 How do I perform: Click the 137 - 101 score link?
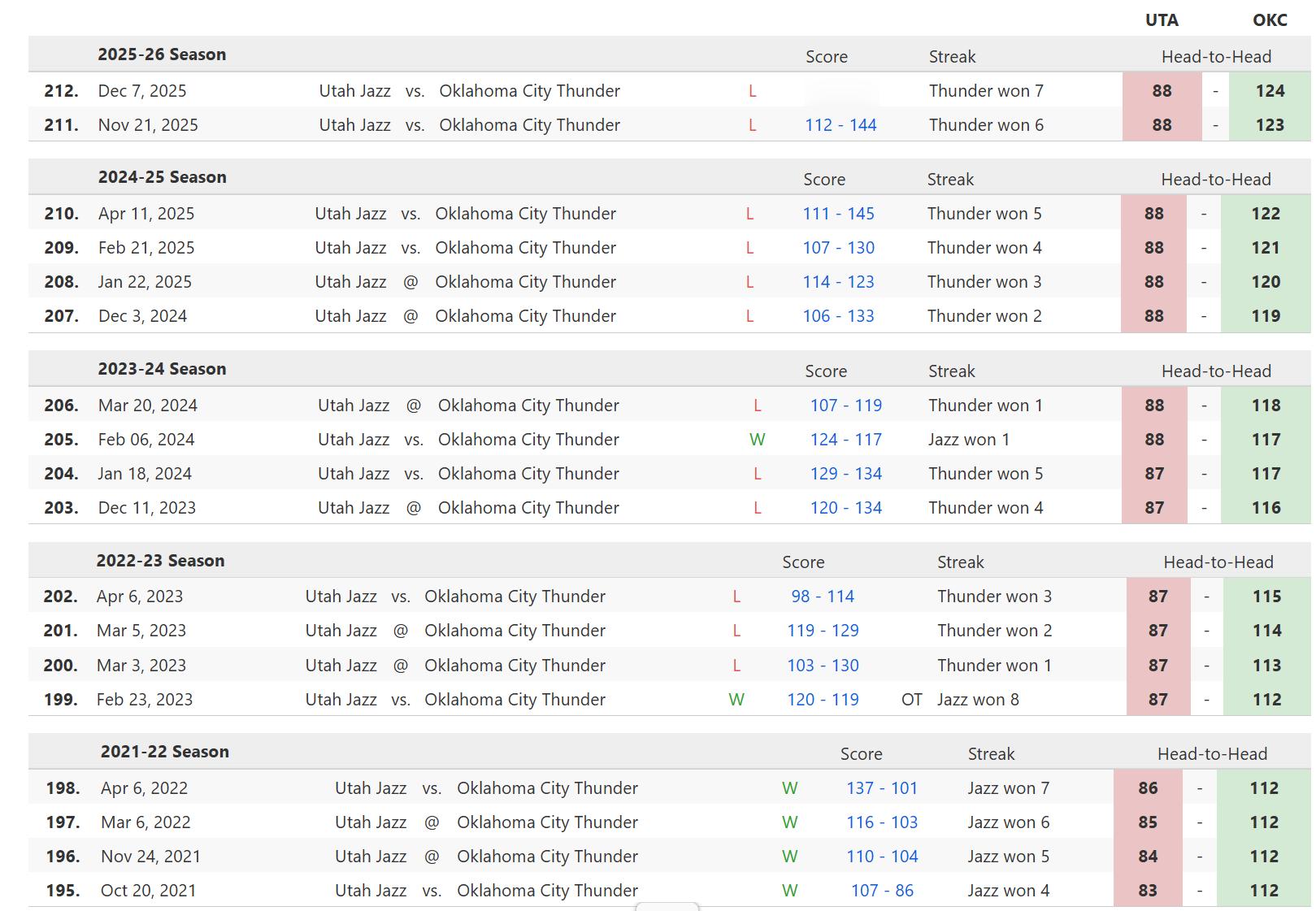pos(882,788)
